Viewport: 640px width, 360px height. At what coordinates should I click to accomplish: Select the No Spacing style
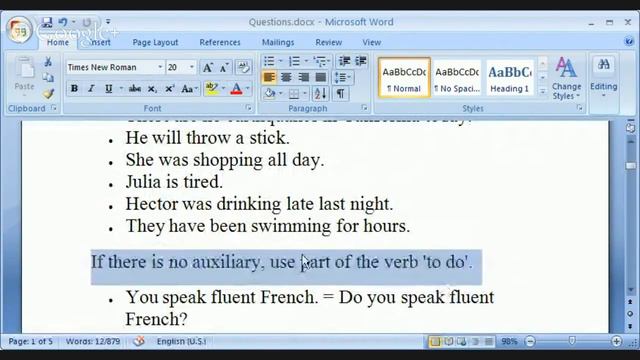click(x=457, y=78)
